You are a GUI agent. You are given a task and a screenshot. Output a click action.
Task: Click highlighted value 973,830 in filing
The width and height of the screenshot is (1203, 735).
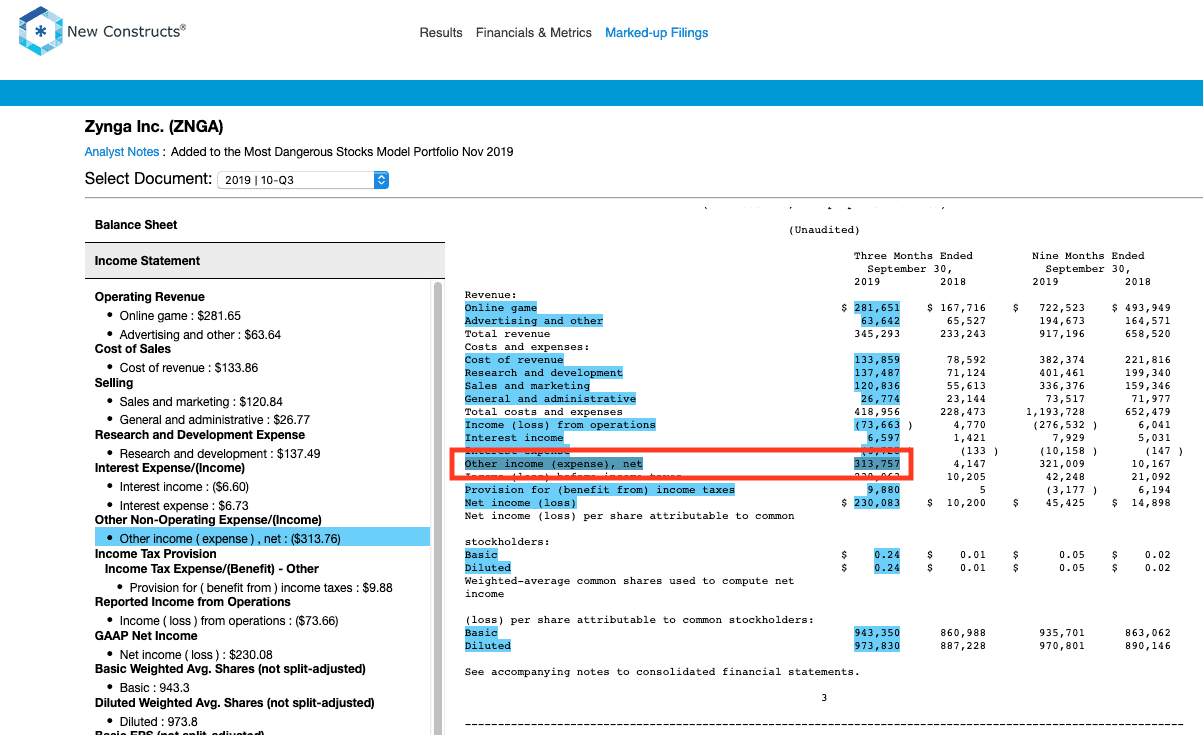[877, 646]
